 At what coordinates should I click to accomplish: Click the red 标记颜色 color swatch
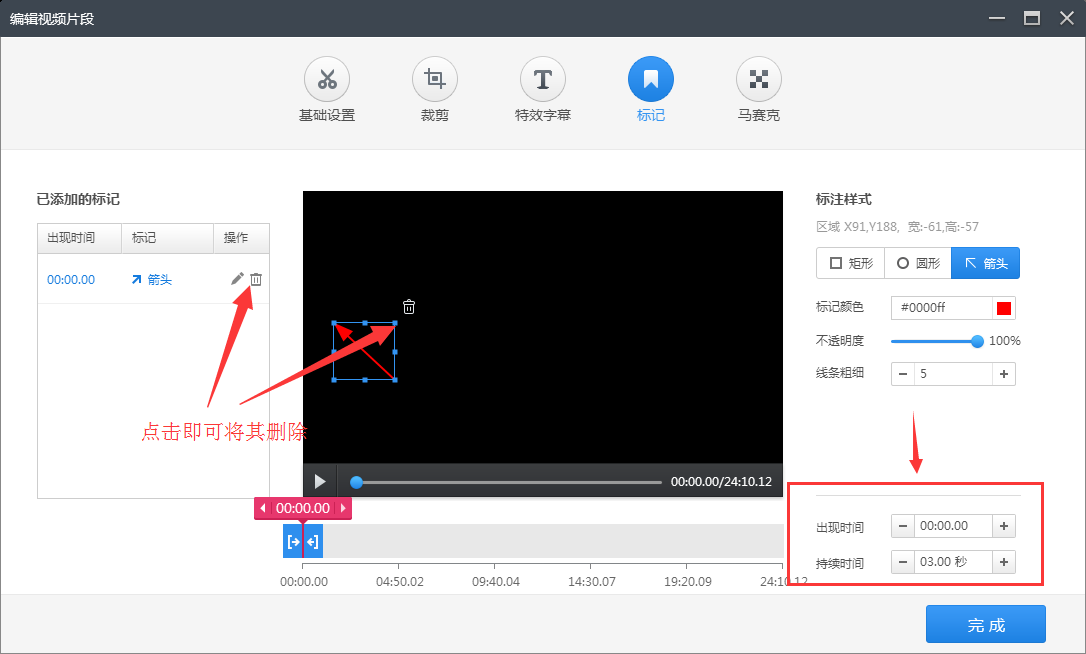(x=1004, y=307)
